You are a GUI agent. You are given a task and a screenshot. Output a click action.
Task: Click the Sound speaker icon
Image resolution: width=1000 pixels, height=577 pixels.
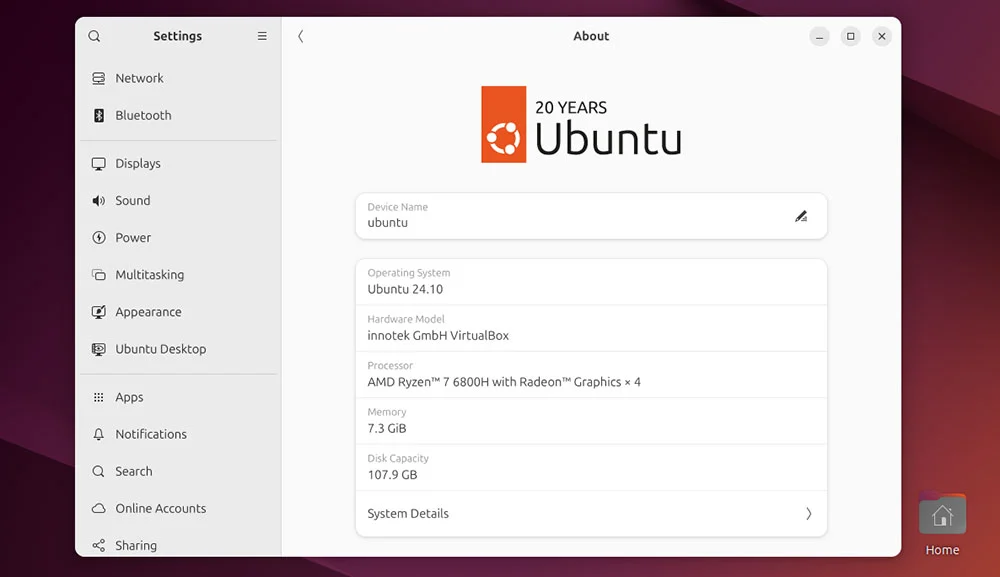[x=98, y=201]
